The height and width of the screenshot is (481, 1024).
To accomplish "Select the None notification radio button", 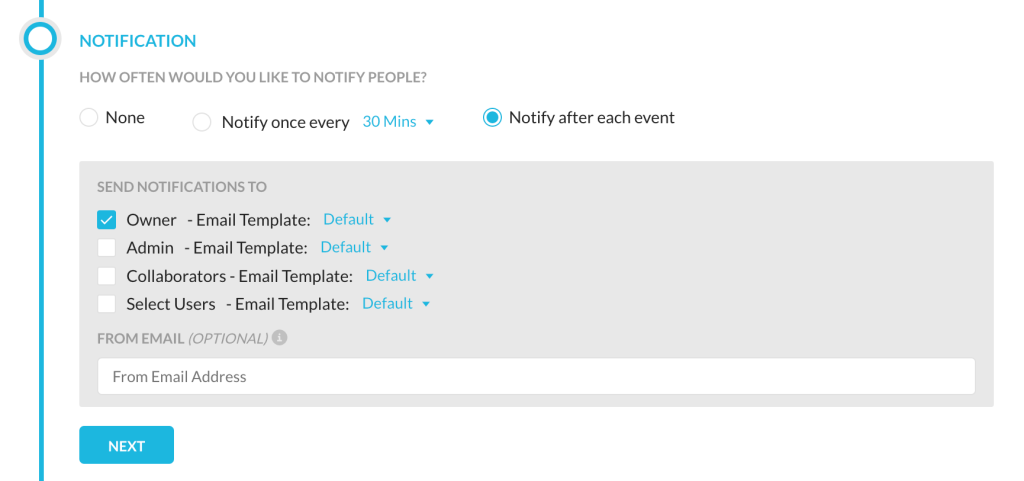I will (89, 118).
